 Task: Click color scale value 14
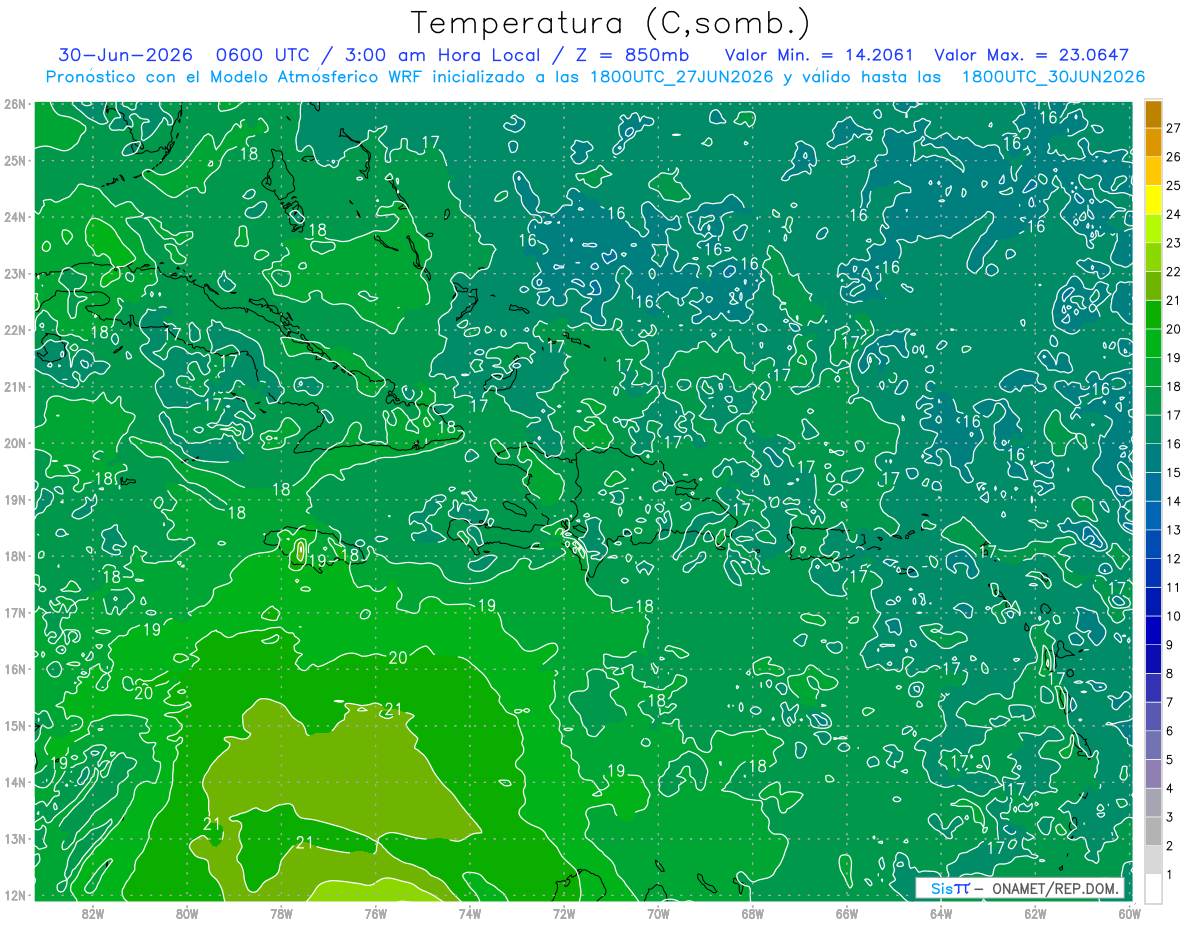[x=1174, y=501]
